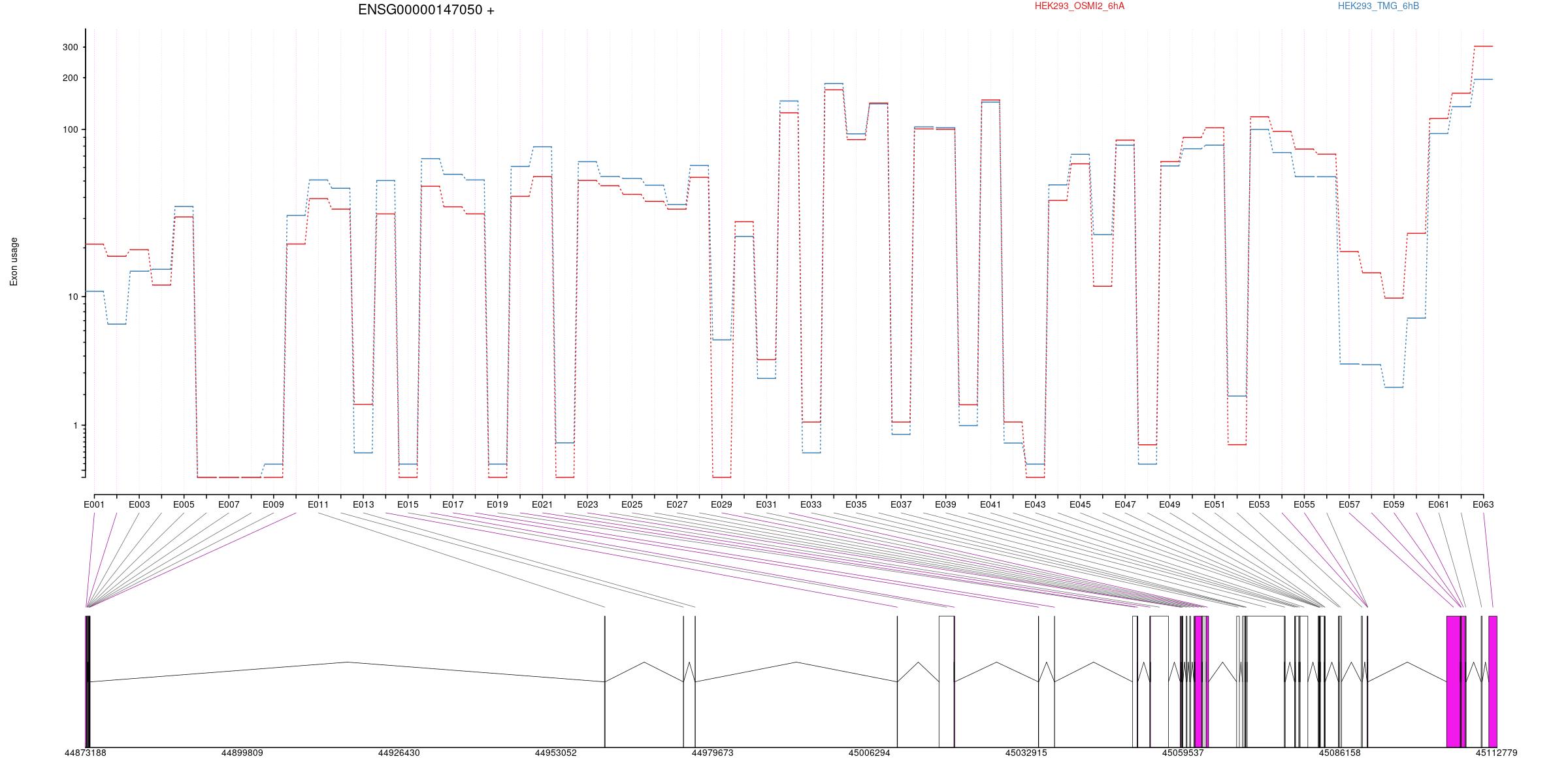
Task: Click the rightmost magenta exon block in gene model
Action: [x=1493, y=681]
